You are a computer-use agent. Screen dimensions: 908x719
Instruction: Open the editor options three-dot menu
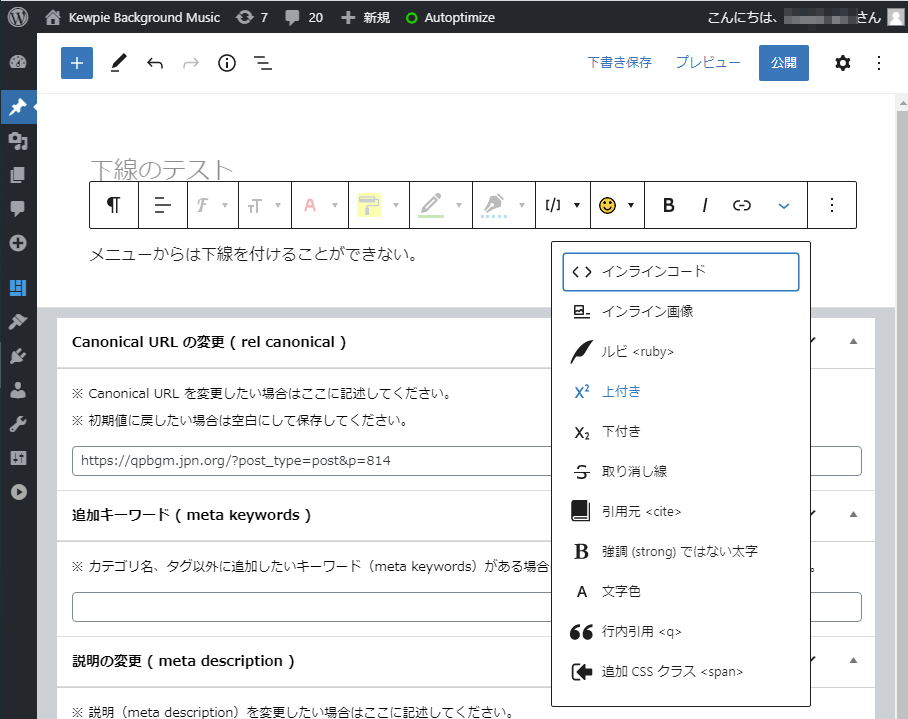[879, 63]
